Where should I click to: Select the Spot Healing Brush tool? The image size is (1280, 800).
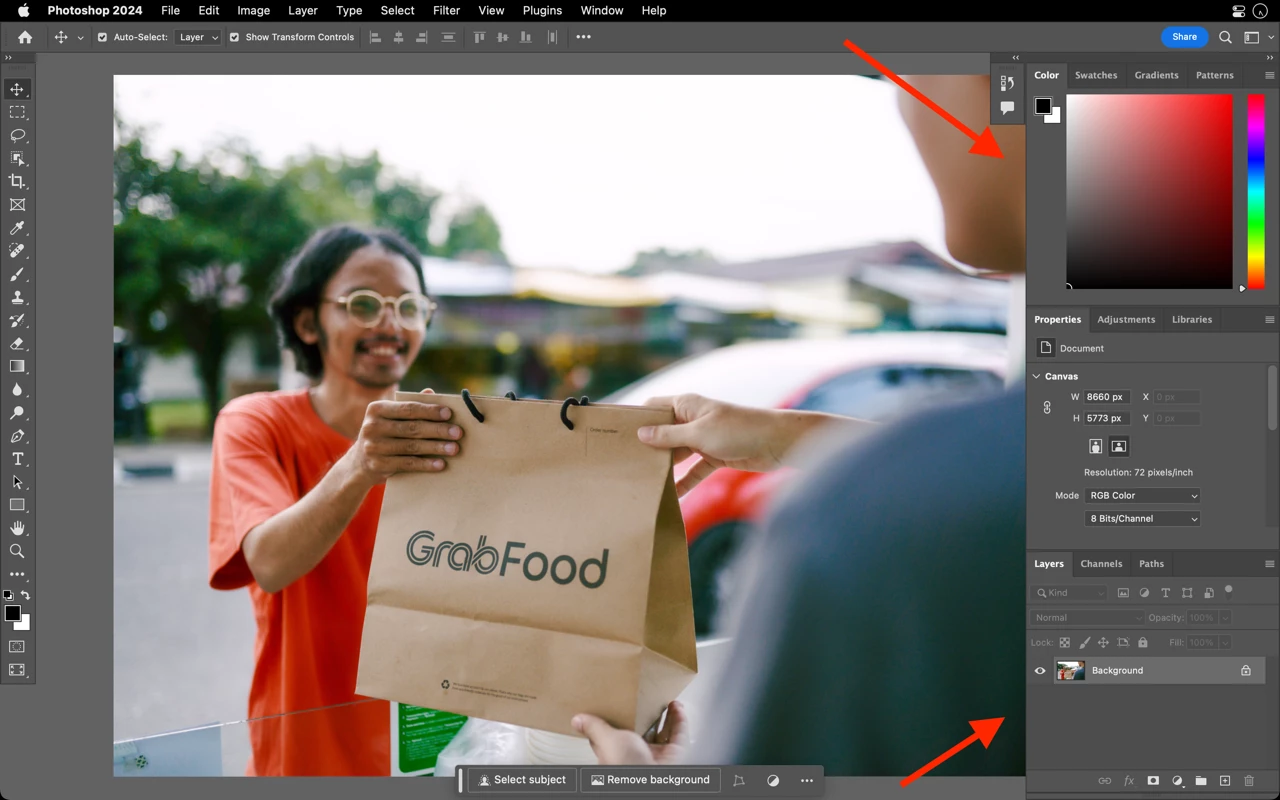(17, 251)
